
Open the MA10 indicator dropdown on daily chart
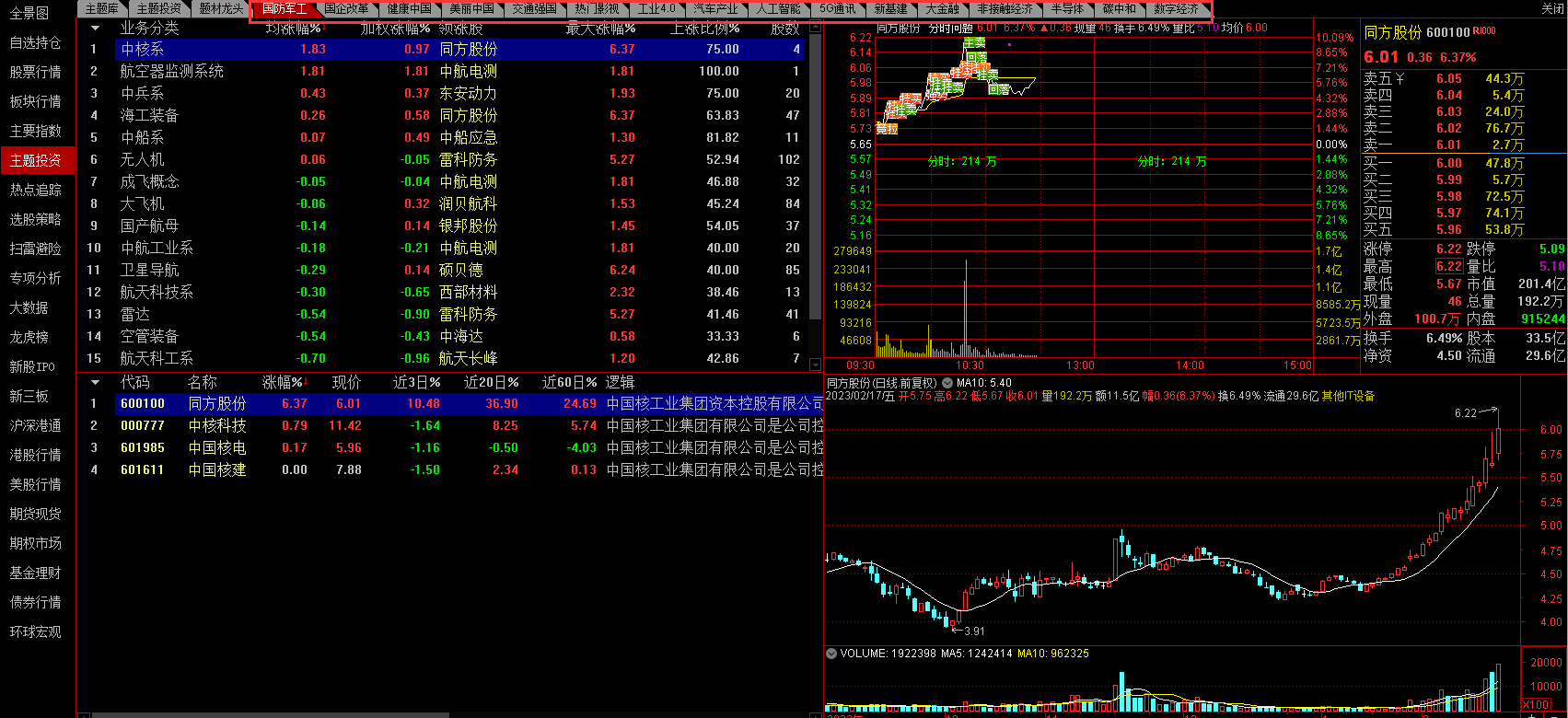[947, 383]
